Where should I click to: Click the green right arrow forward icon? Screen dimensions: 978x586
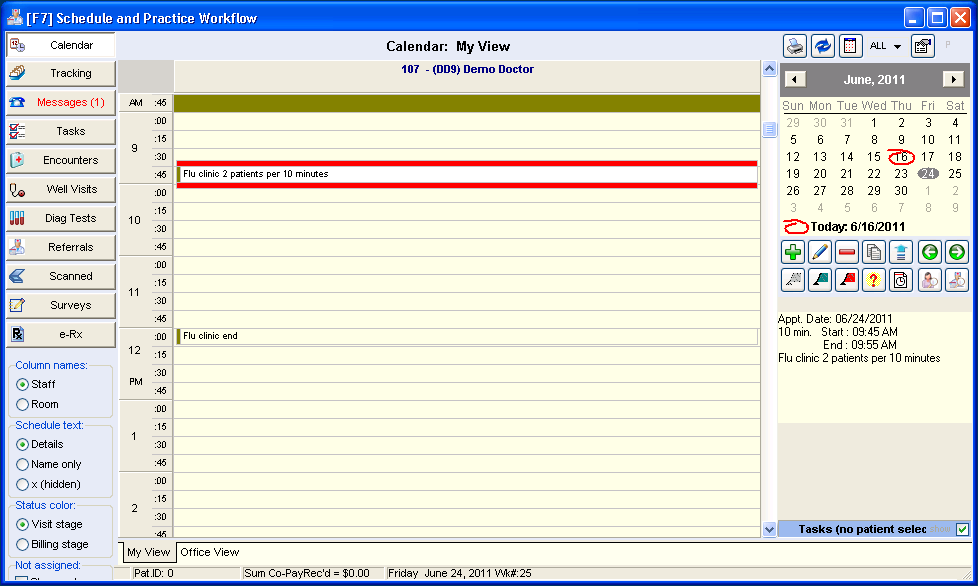pyautogui.click(x=957, y=252)
